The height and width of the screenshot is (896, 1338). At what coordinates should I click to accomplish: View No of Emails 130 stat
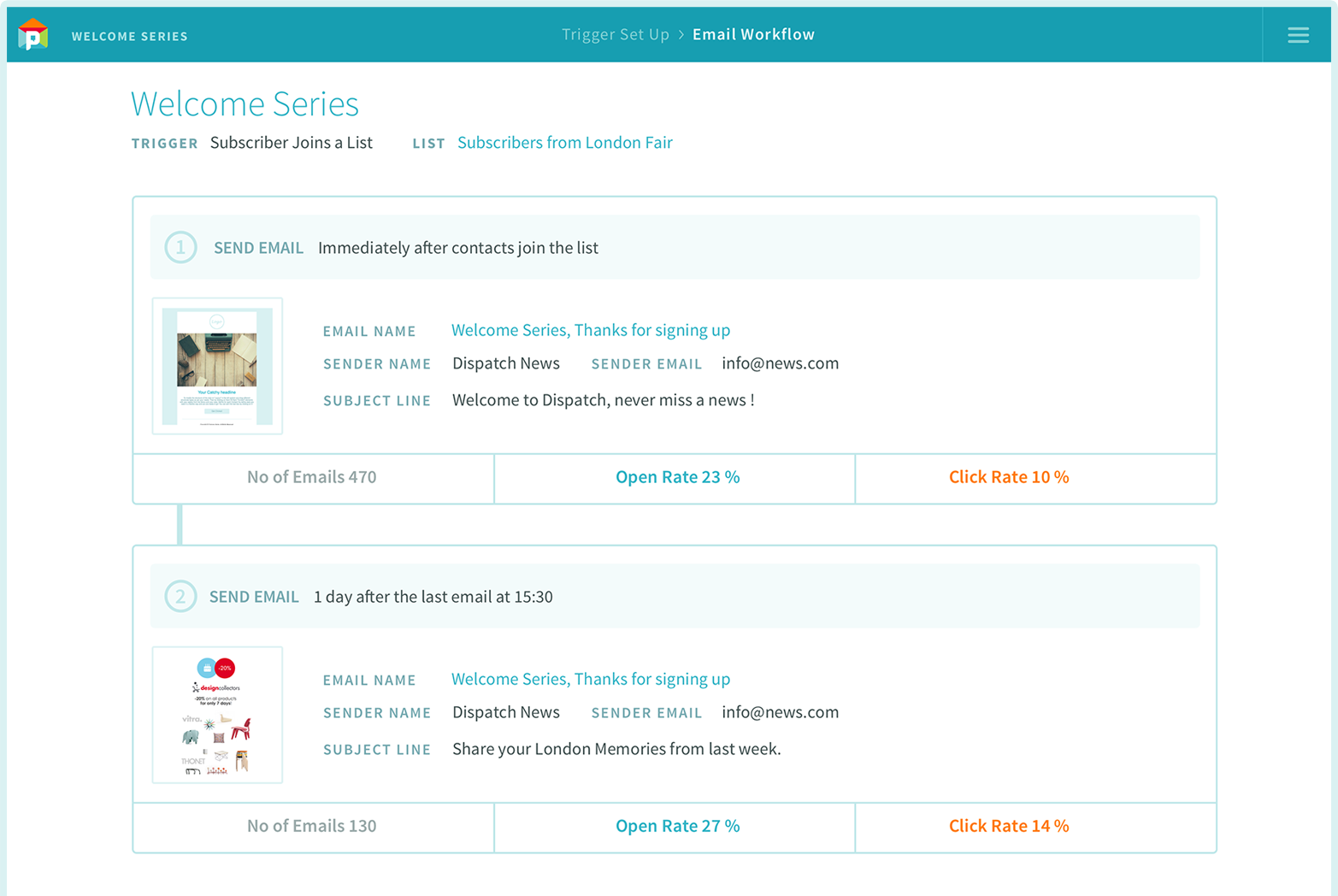[313, 827]
